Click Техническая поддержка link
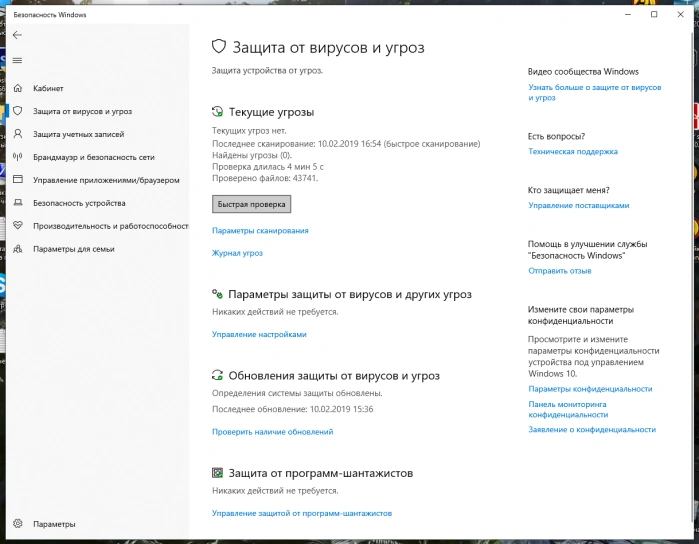The height and width of the screenshot is (544, 699). coord(573,151)
